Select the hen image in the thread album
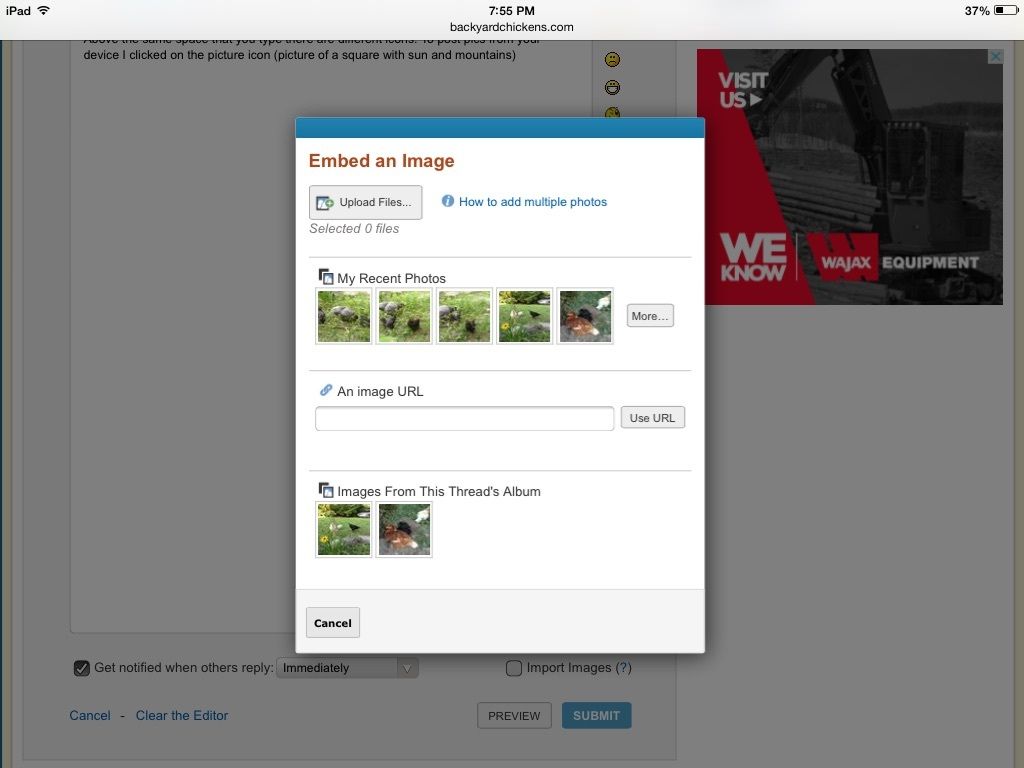This screenshot has height=768, width=1024. click(404, 530)
